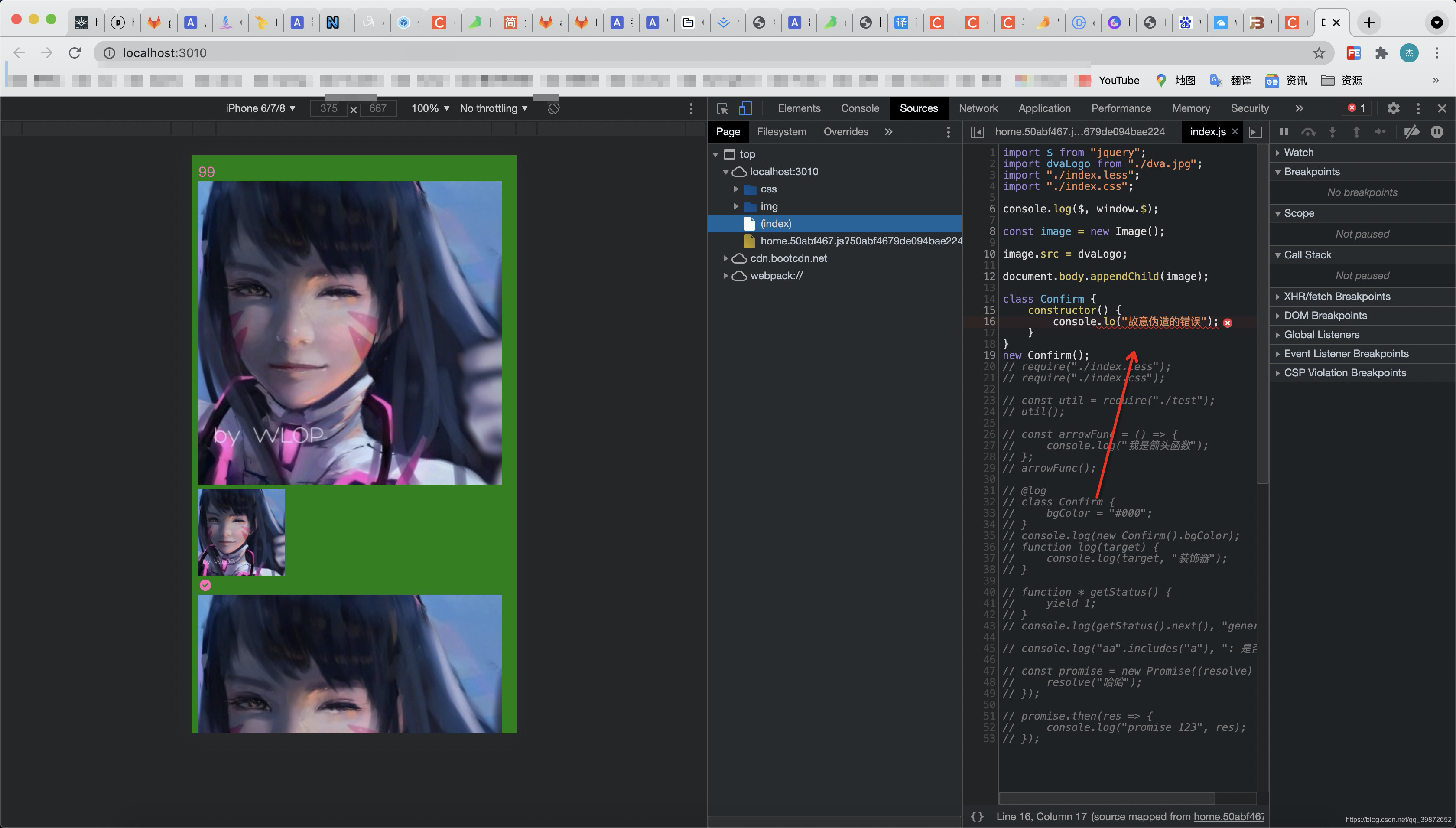Open DevTools customize three-dot menu
Image resolution: width=1456 pixels, height=828 pixels.
(1418, 108)
